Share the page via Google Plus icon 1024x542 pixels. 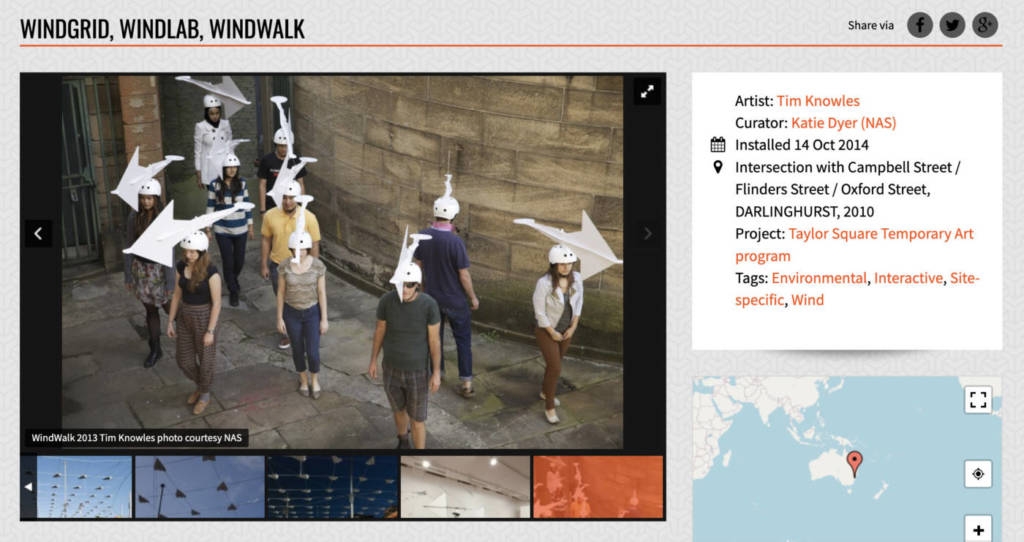985,25
